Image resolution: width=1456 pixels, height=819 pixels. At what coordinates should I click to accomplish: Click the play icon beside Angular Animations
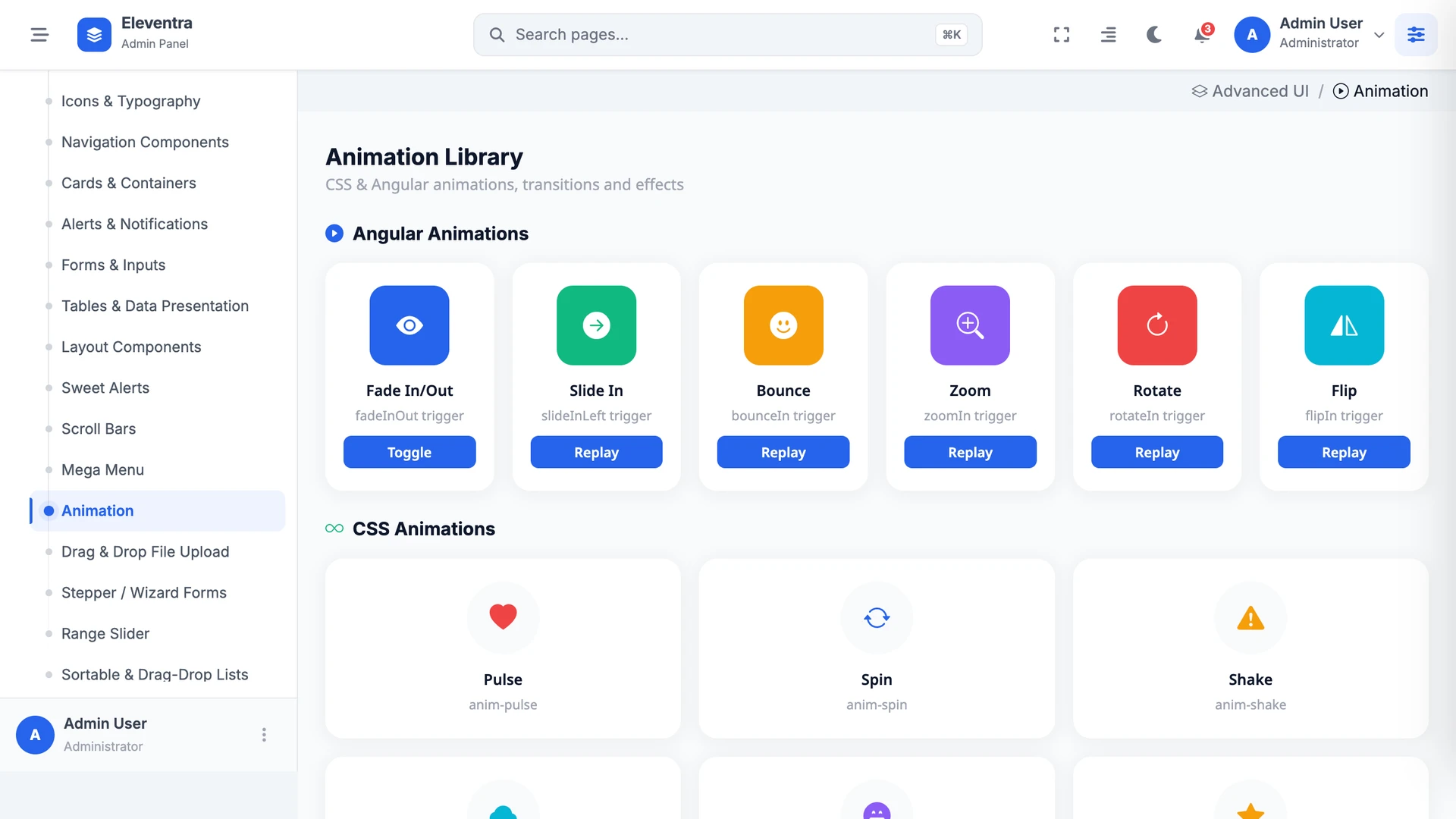334,234
